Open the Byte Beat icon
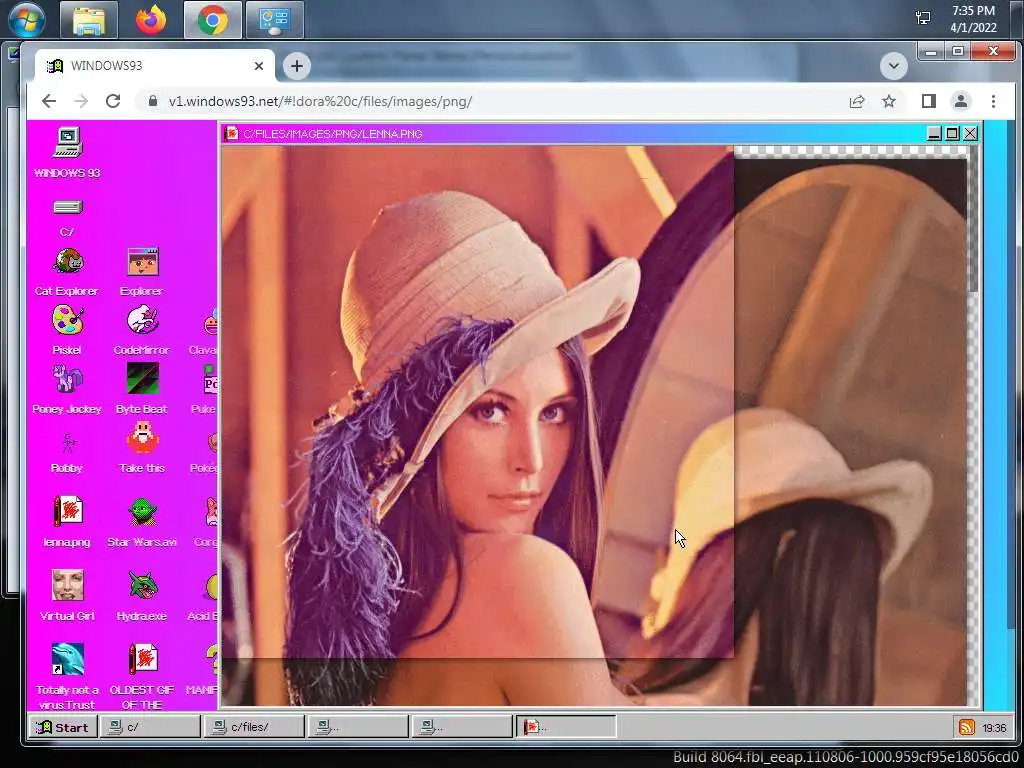This screenshot has height=768, width=1024. (x=142, y=389)
